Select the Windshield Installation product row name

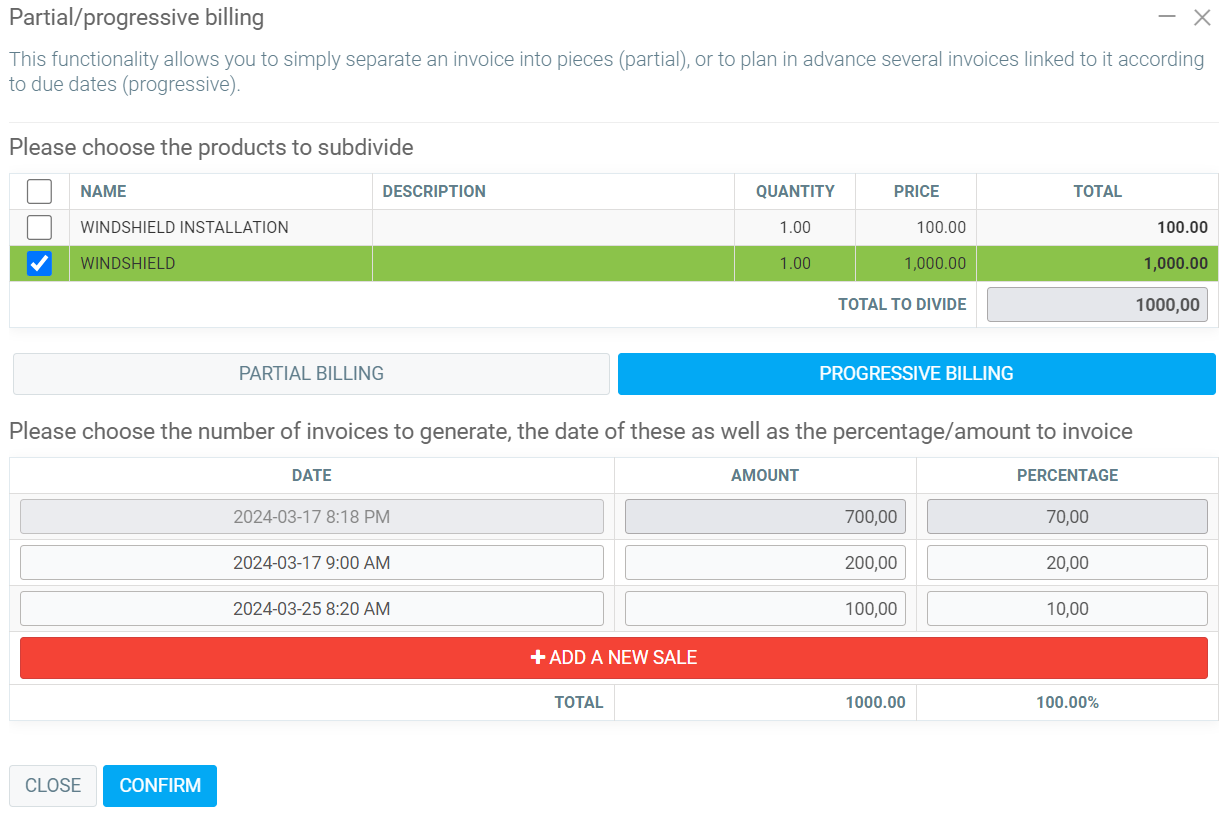coord(185,227)
